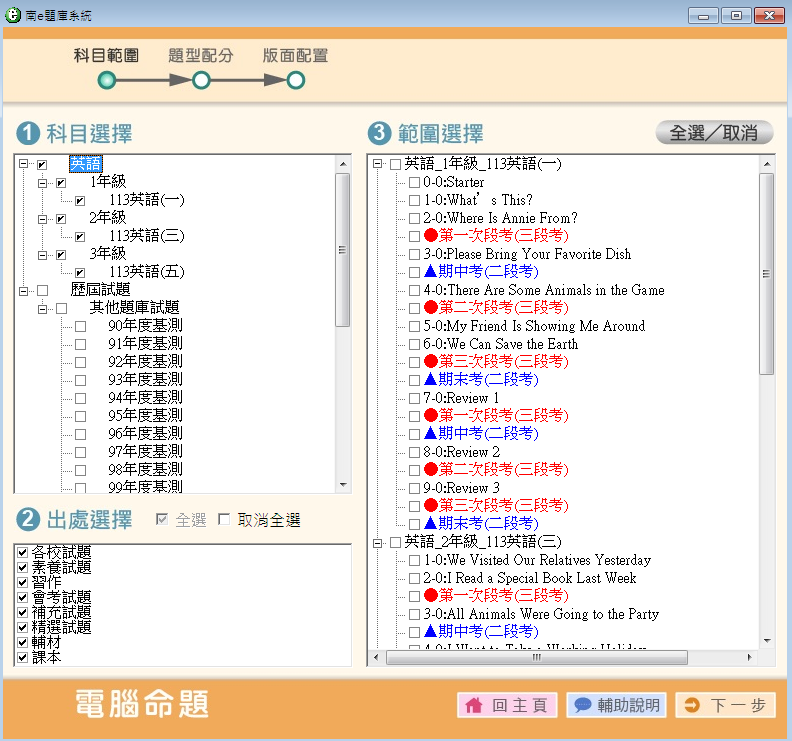Click the 科目範圍 step circle icon
The width and height of the screenshot is (792, 741).
coord(107,80)
